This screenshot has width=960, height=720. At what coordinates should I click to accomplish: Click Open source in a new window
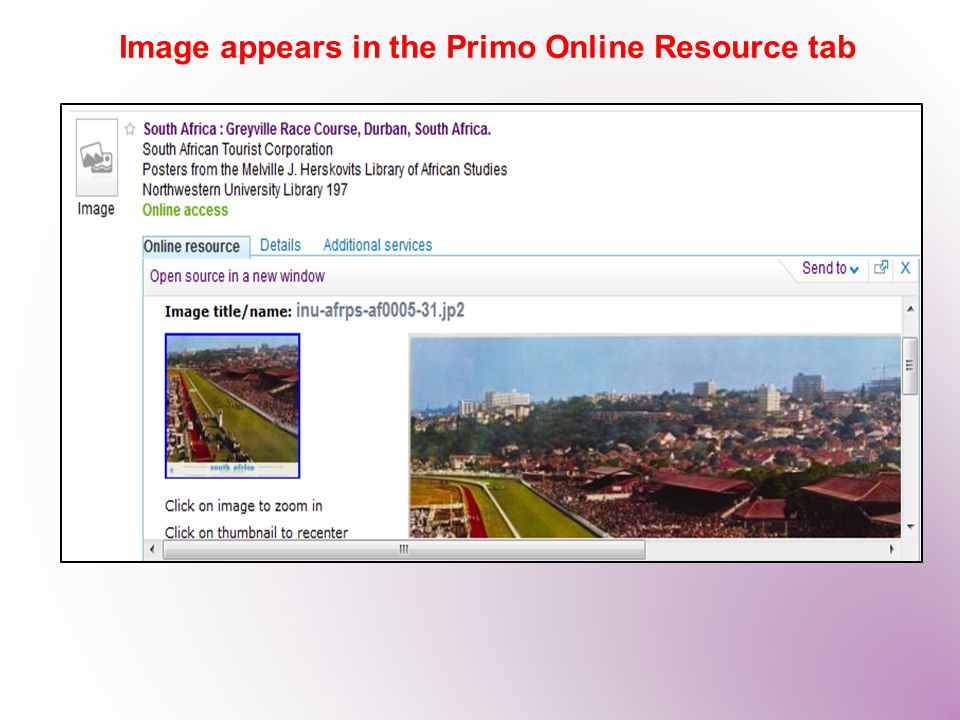pyautogui.click(x=237, y=276)
